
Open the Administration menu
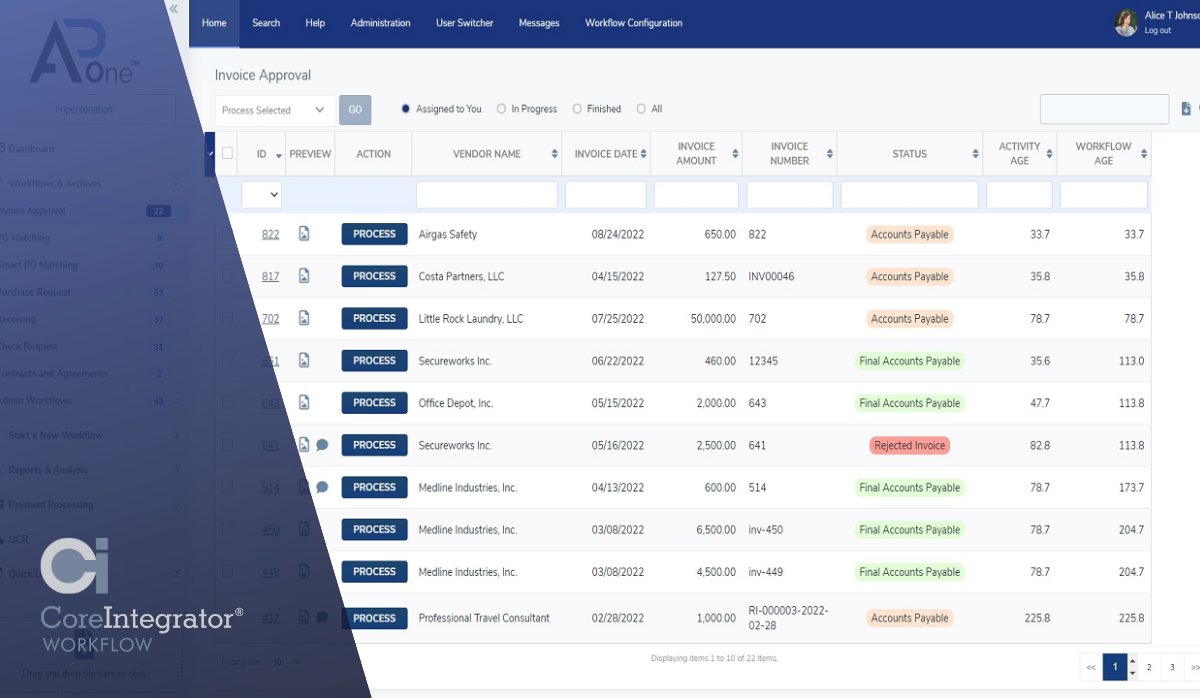[380, 22]
